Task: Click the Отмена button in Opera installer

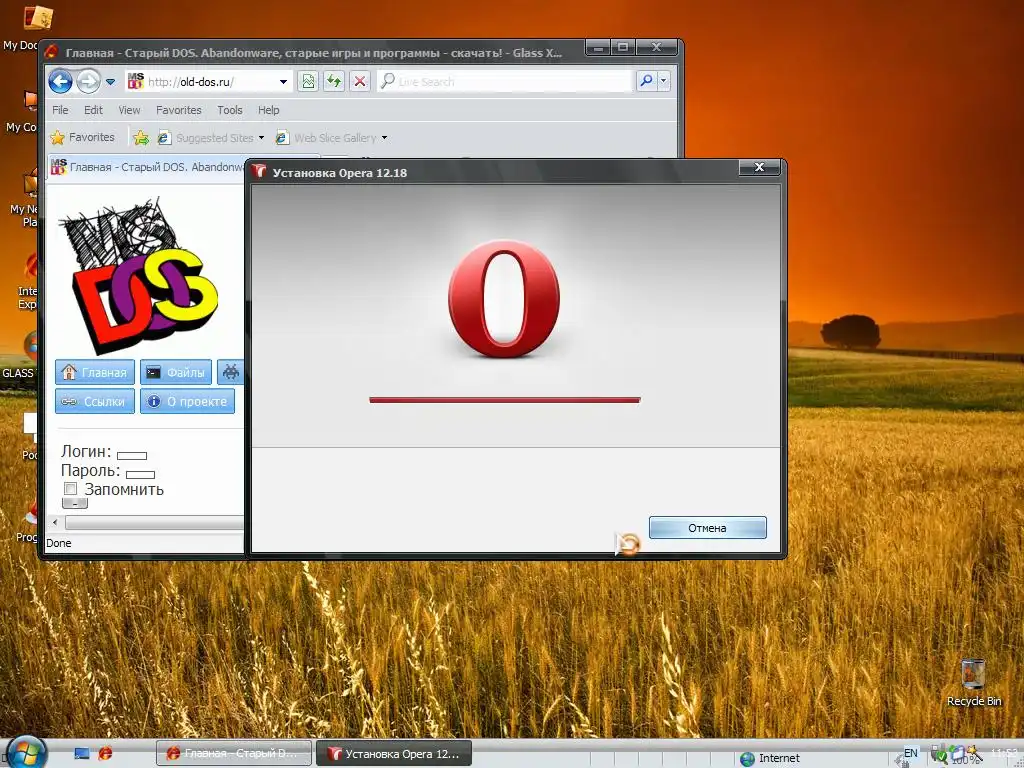Action: tap(707, 528)
